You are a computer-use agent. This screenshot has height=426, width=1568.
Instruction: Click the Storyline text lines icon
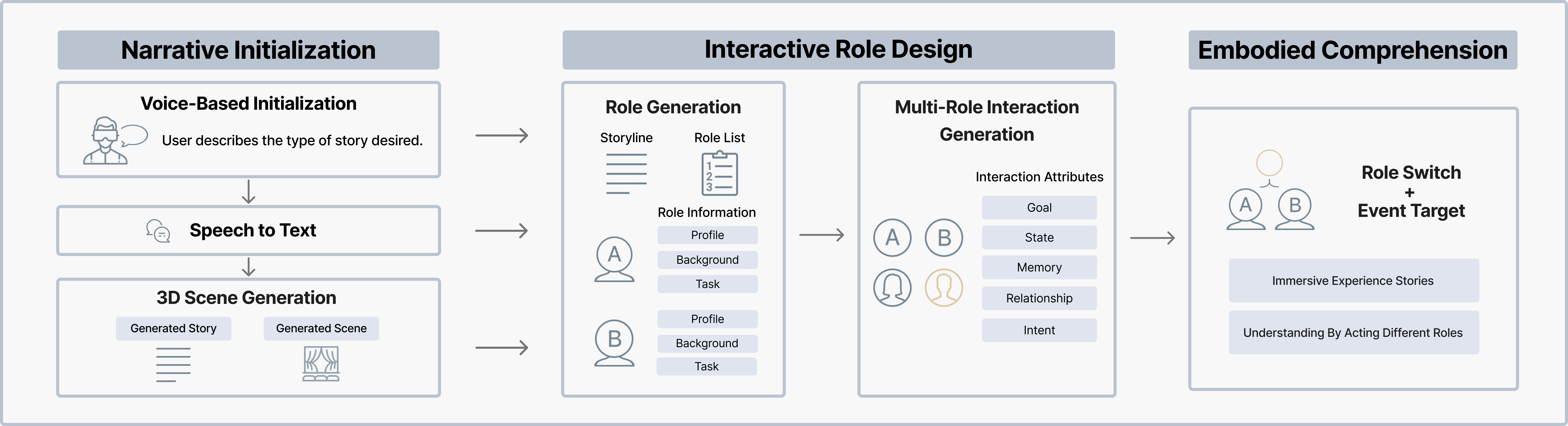(x=626, y=173)
